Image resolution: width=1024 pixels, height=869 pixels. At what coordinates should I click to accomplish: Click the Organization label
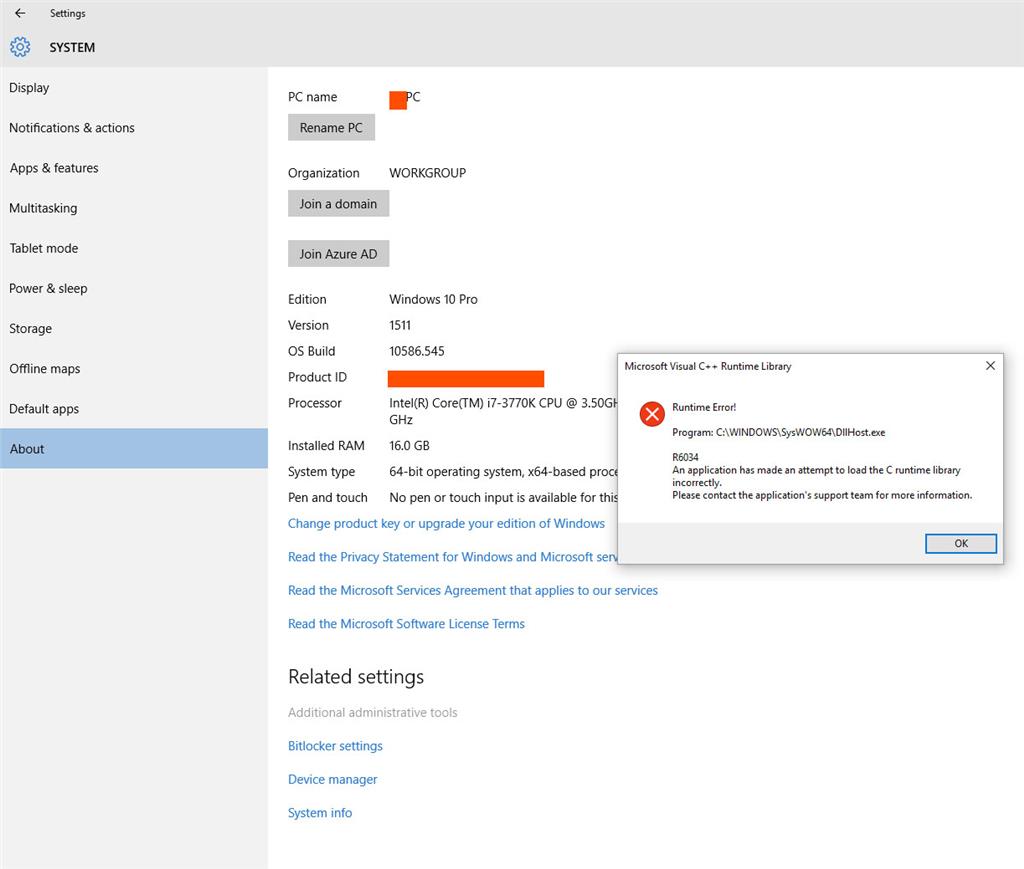tap(324, 173)
